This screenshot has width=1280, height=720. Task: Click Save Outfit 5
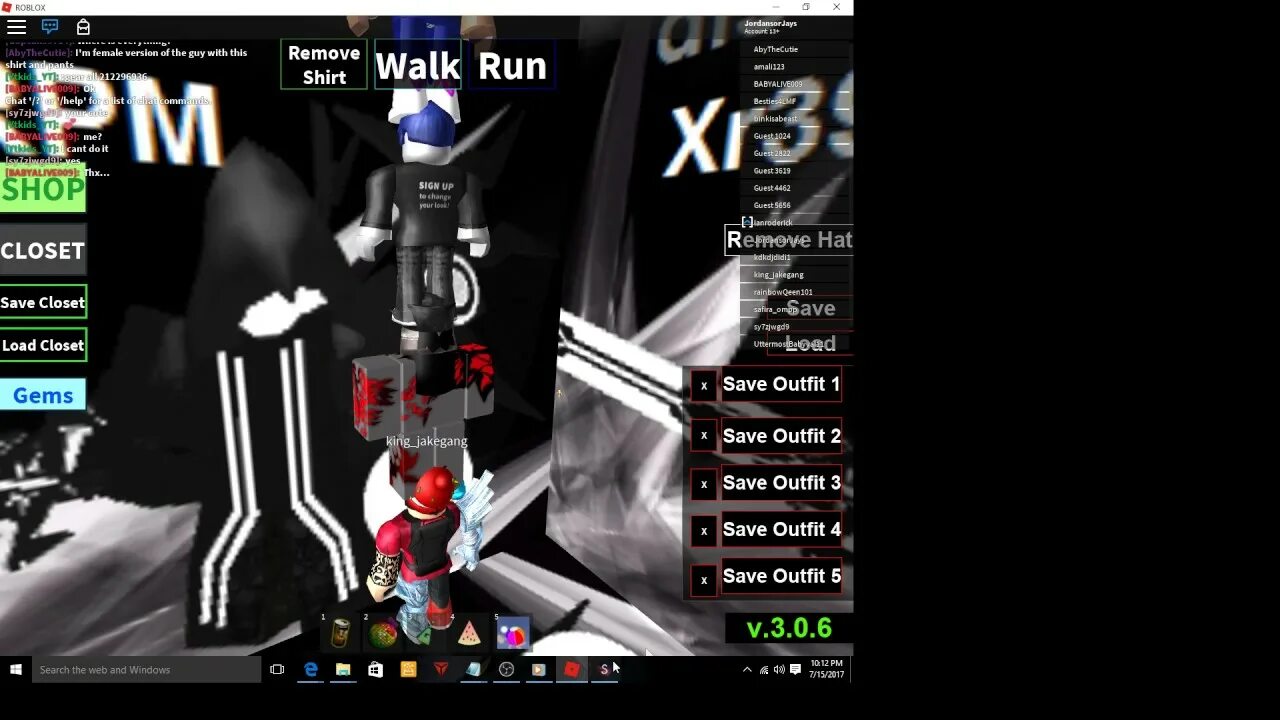(x=781, y=576)
